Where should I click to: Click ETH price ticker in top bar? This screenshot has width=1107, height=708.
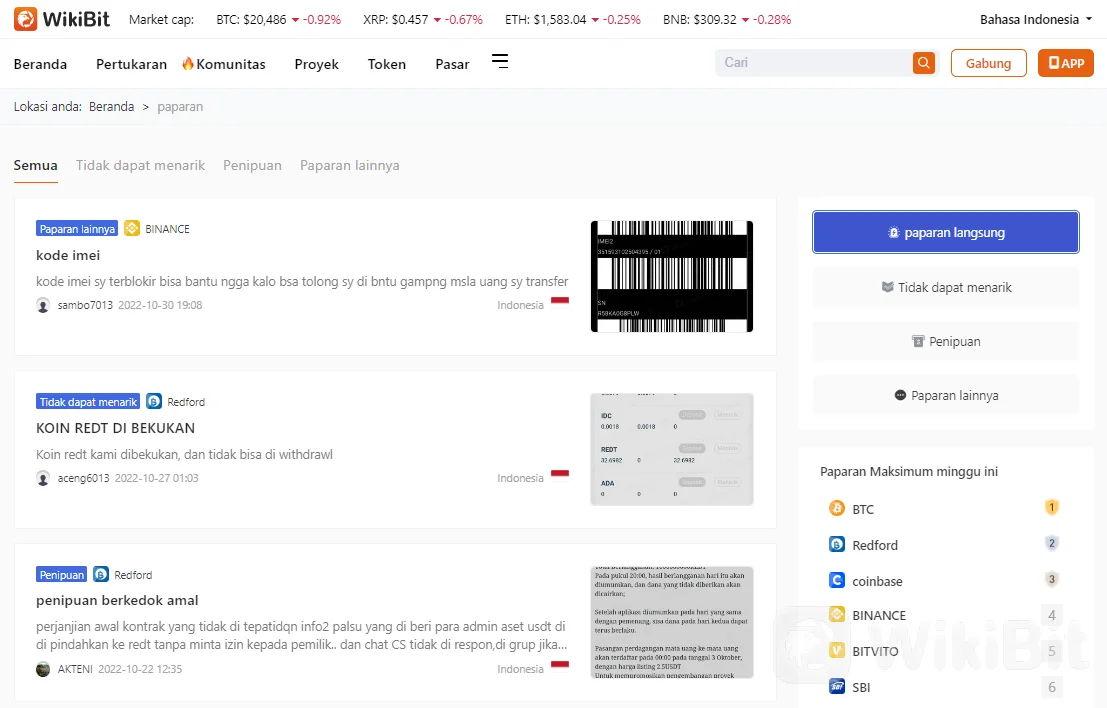coord(573,20)
